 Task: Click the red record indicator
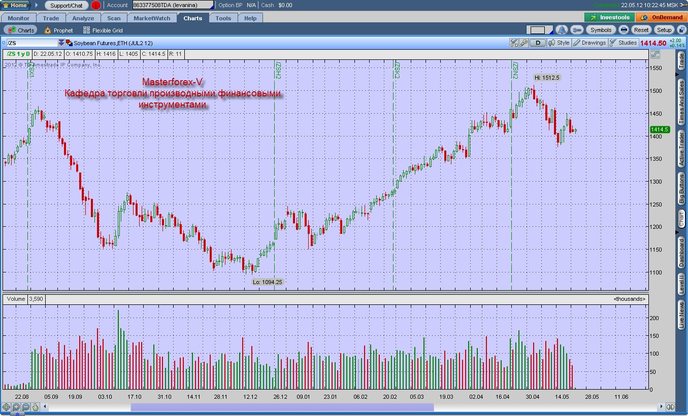tap(96, 5)
